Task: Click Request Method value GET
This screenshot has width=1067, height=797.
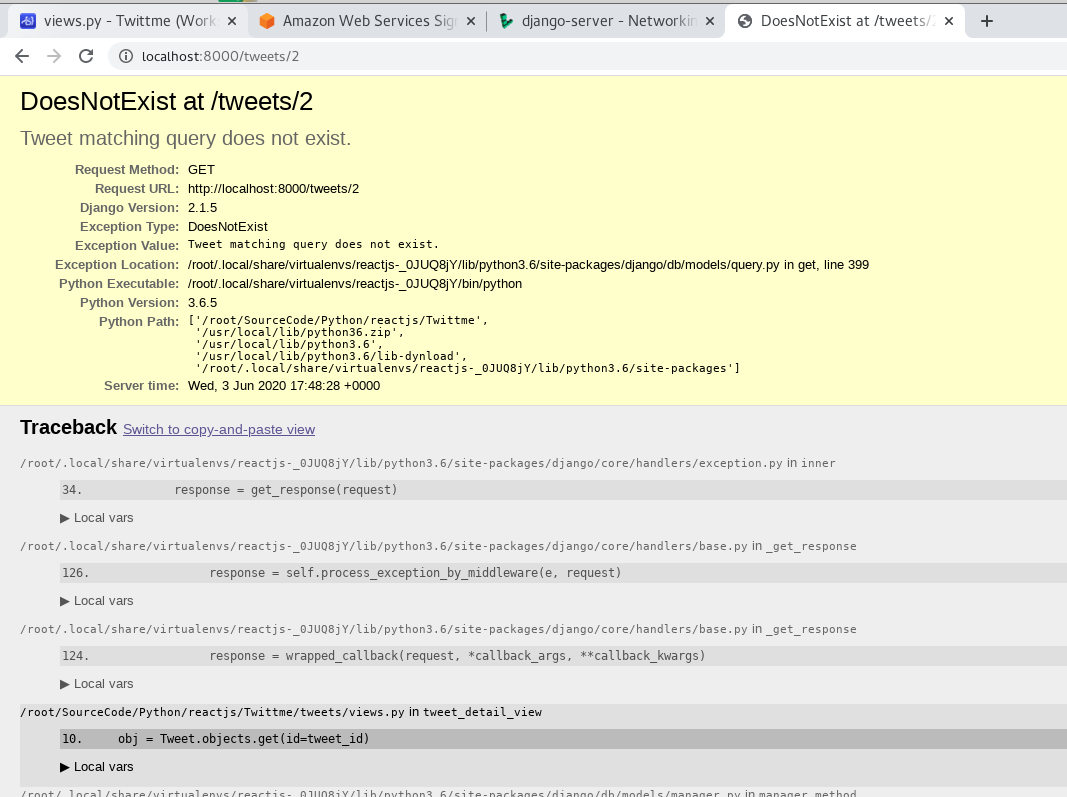Action: (x=201, y=169)
